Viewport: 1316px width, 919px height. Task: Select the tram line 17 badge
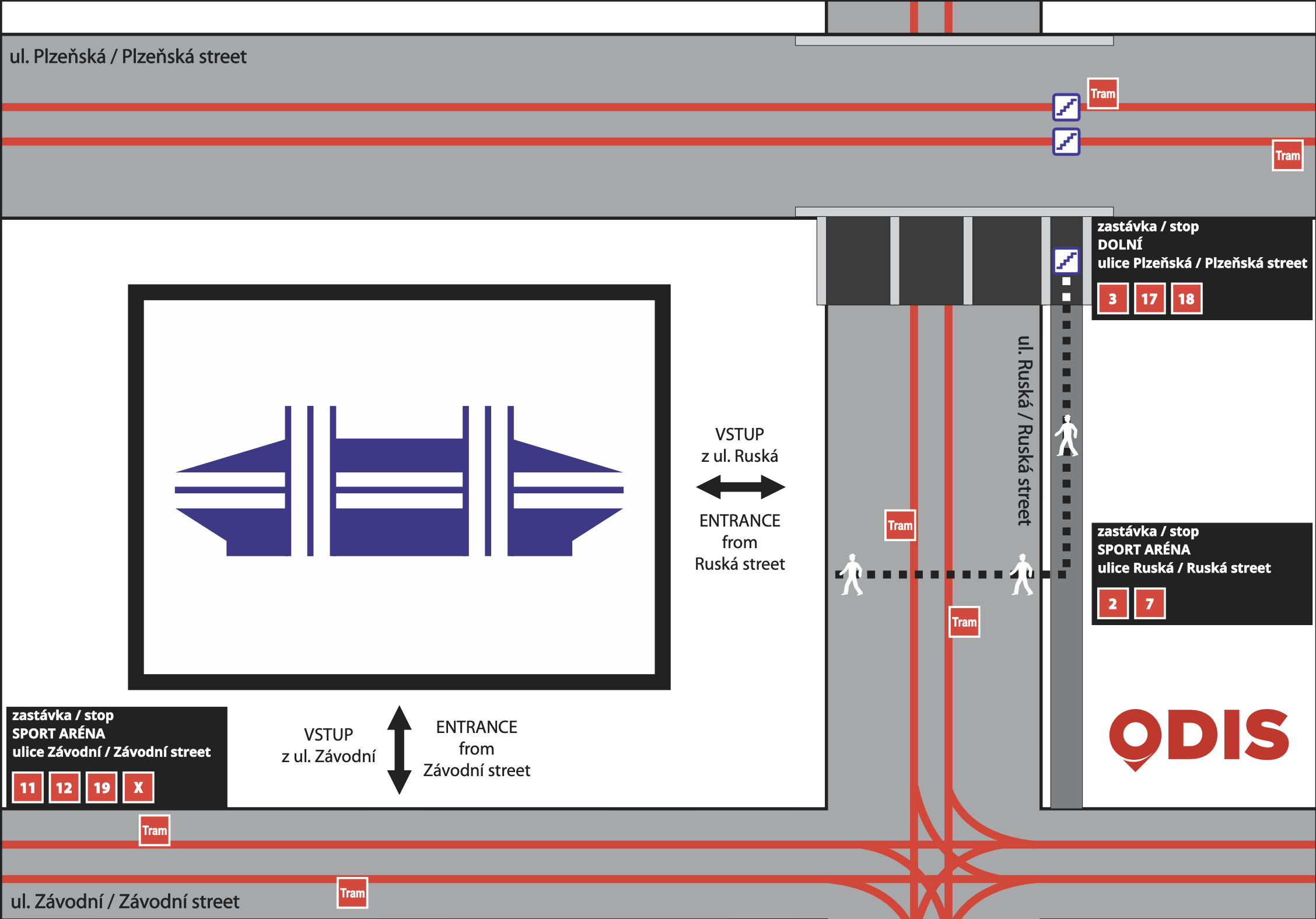coord(1149,299)
